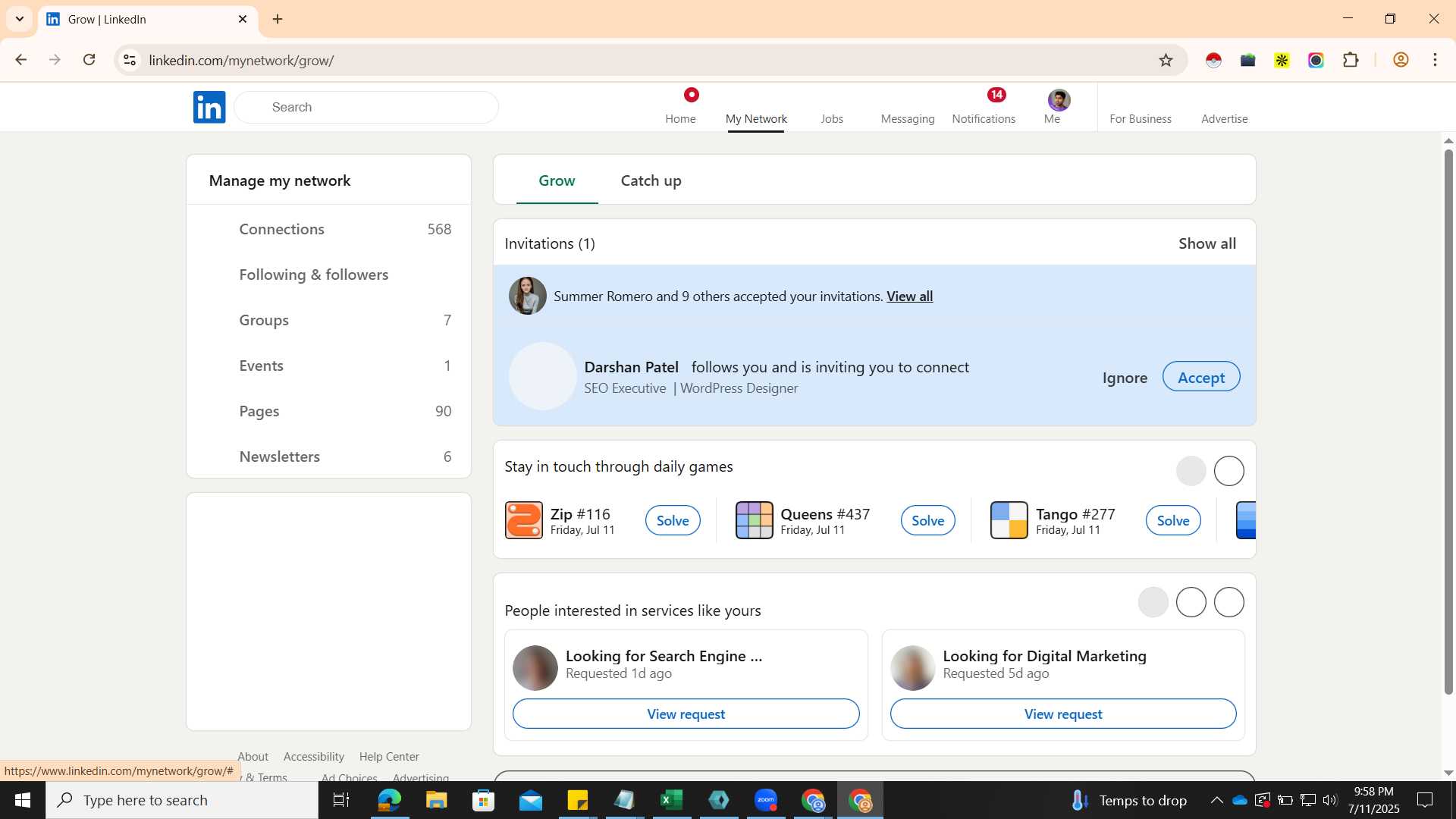Open the Chrome three-dot menu
This screenshot has width=1456, height=819.
tap(1435, 60)
